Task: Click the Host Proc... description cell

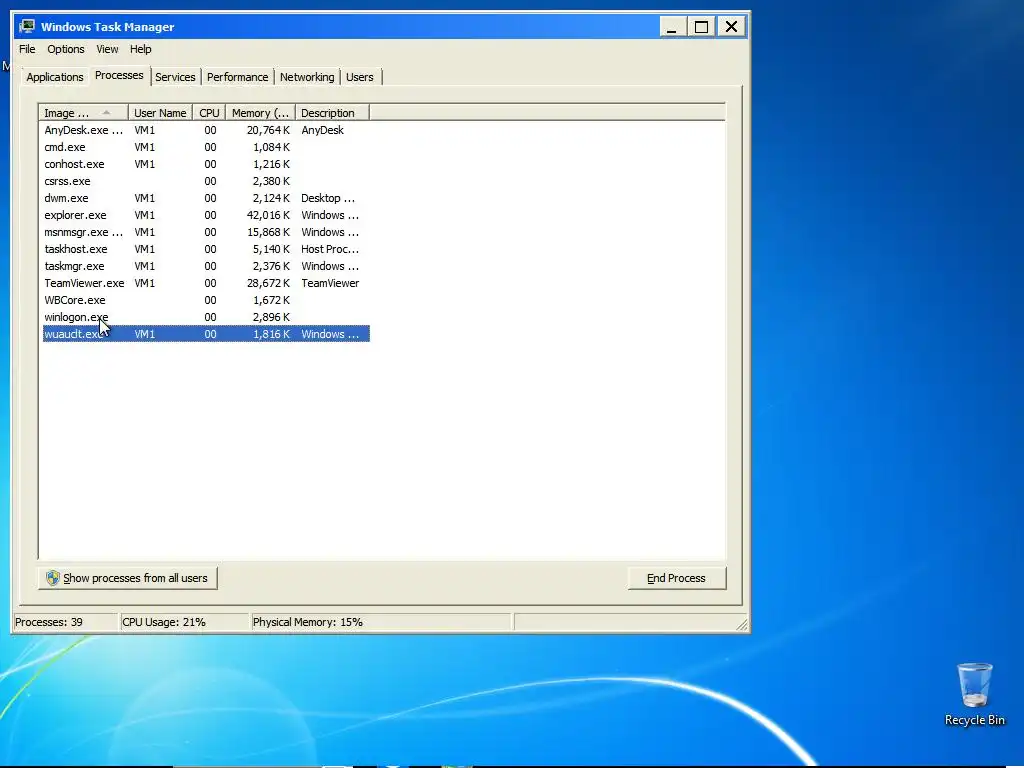Action: tap(330, 249)
